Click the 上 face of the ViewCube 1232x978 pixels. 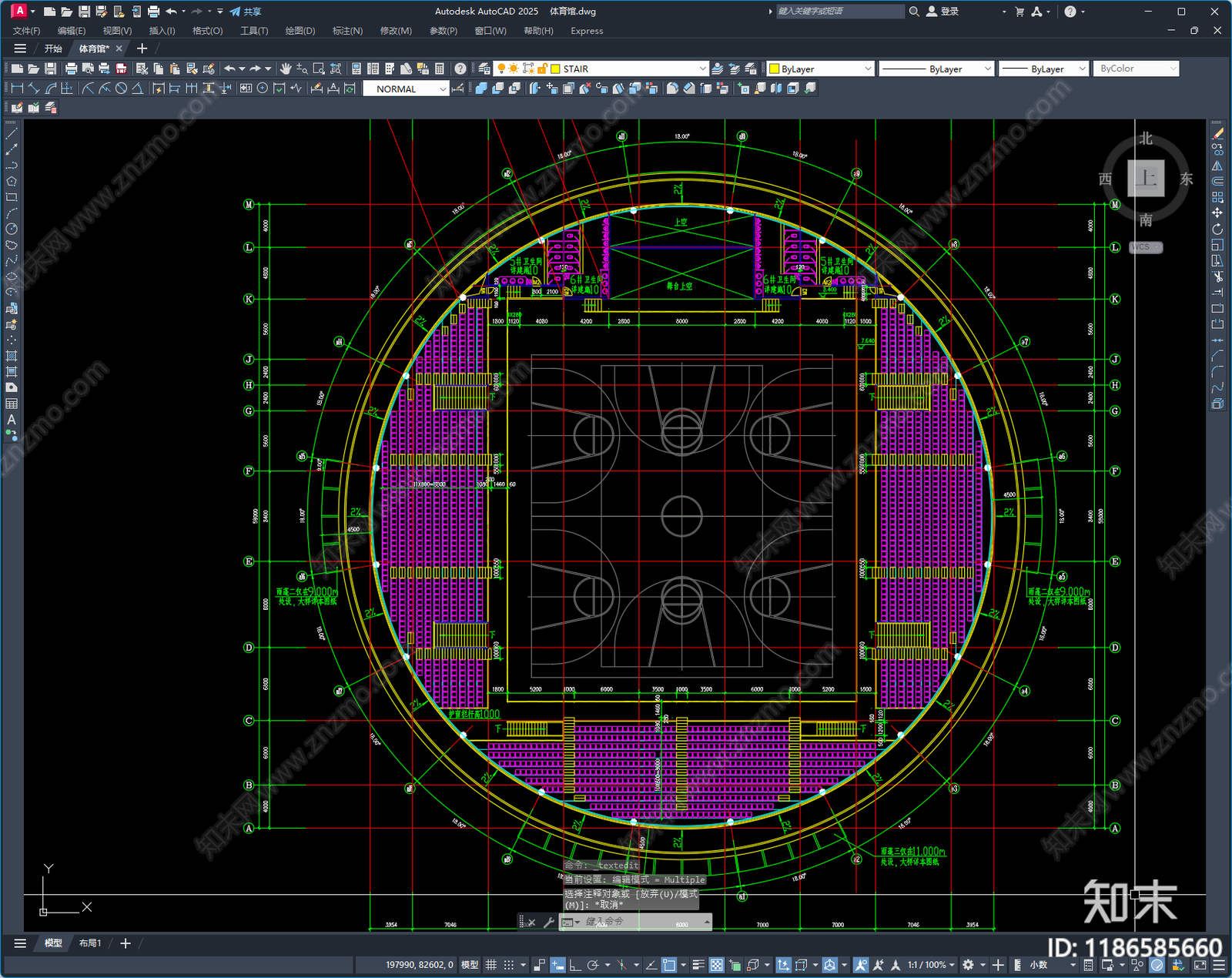pyautogui.click(x=1146, y=178)
